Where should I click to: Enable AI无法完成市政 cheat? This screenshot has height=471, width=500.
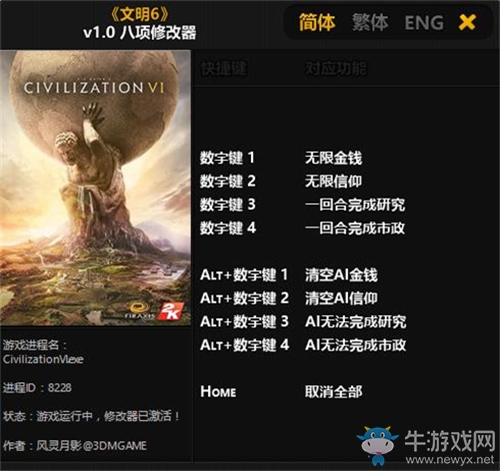tap(355, 345)
